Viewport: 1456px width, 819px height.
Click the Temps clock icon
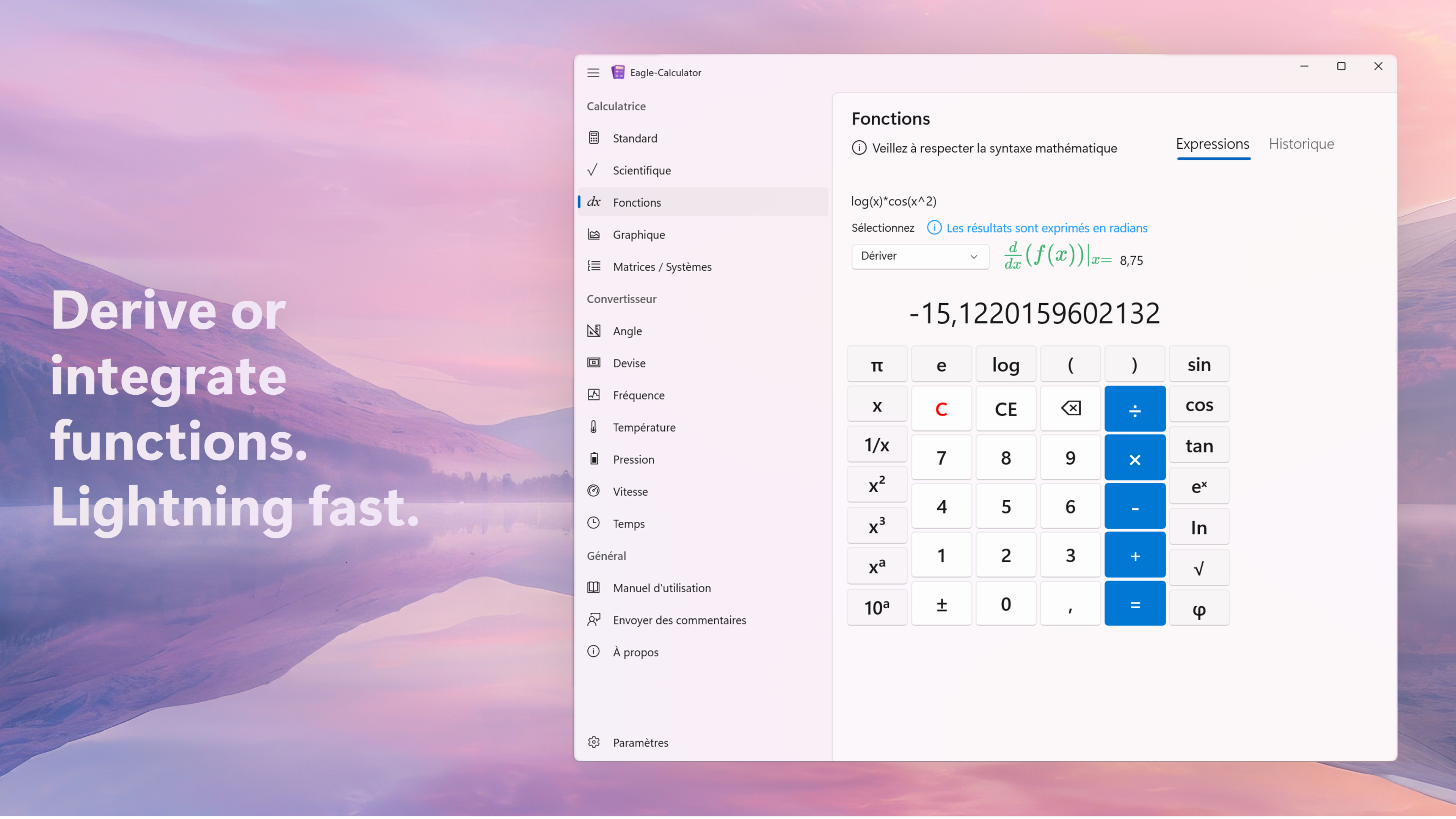(x=593, y=523)
